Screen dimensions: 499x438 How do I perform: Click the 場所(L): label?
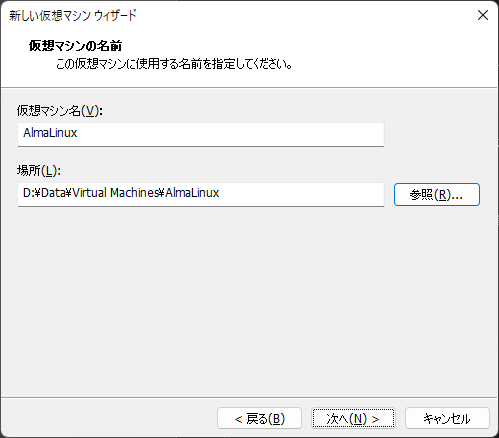39,171
